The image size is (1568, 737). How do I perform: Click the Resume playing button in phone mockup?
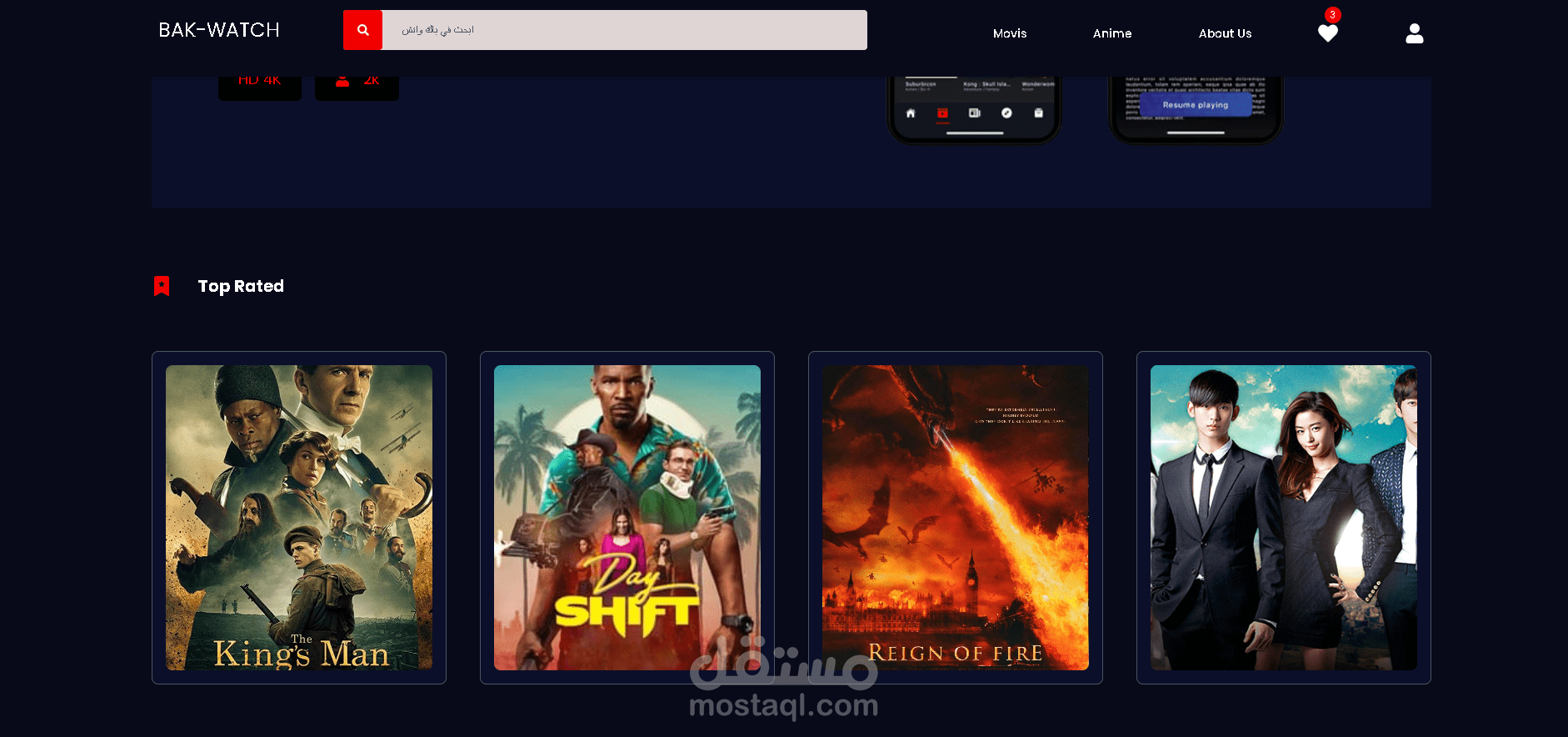coord(1196,105)
